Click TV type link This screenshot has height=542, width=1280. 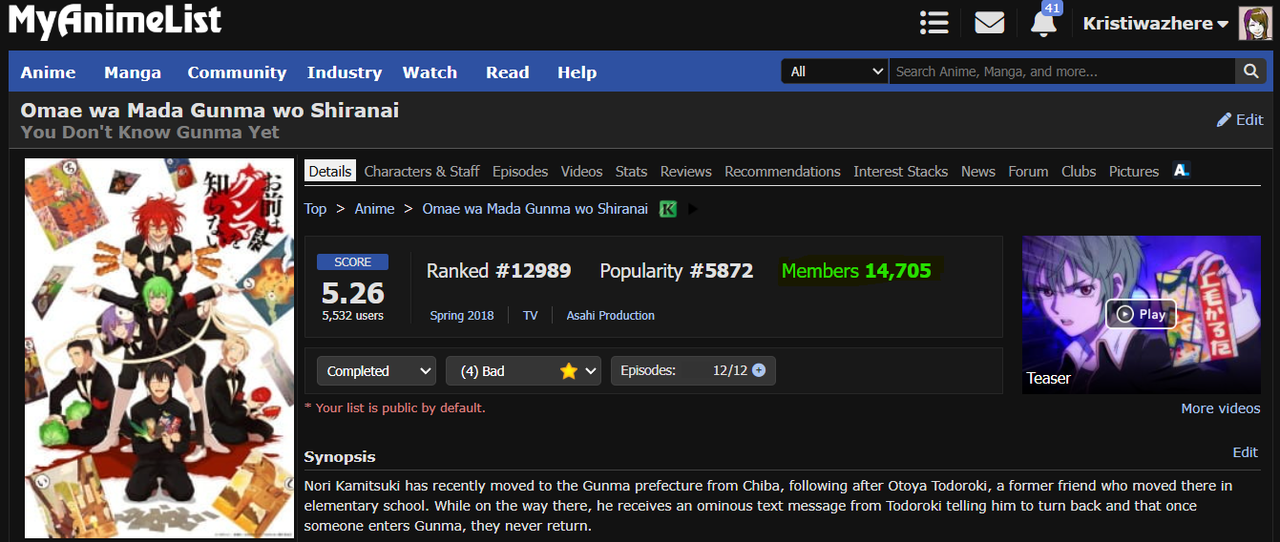tap(530, 315)
